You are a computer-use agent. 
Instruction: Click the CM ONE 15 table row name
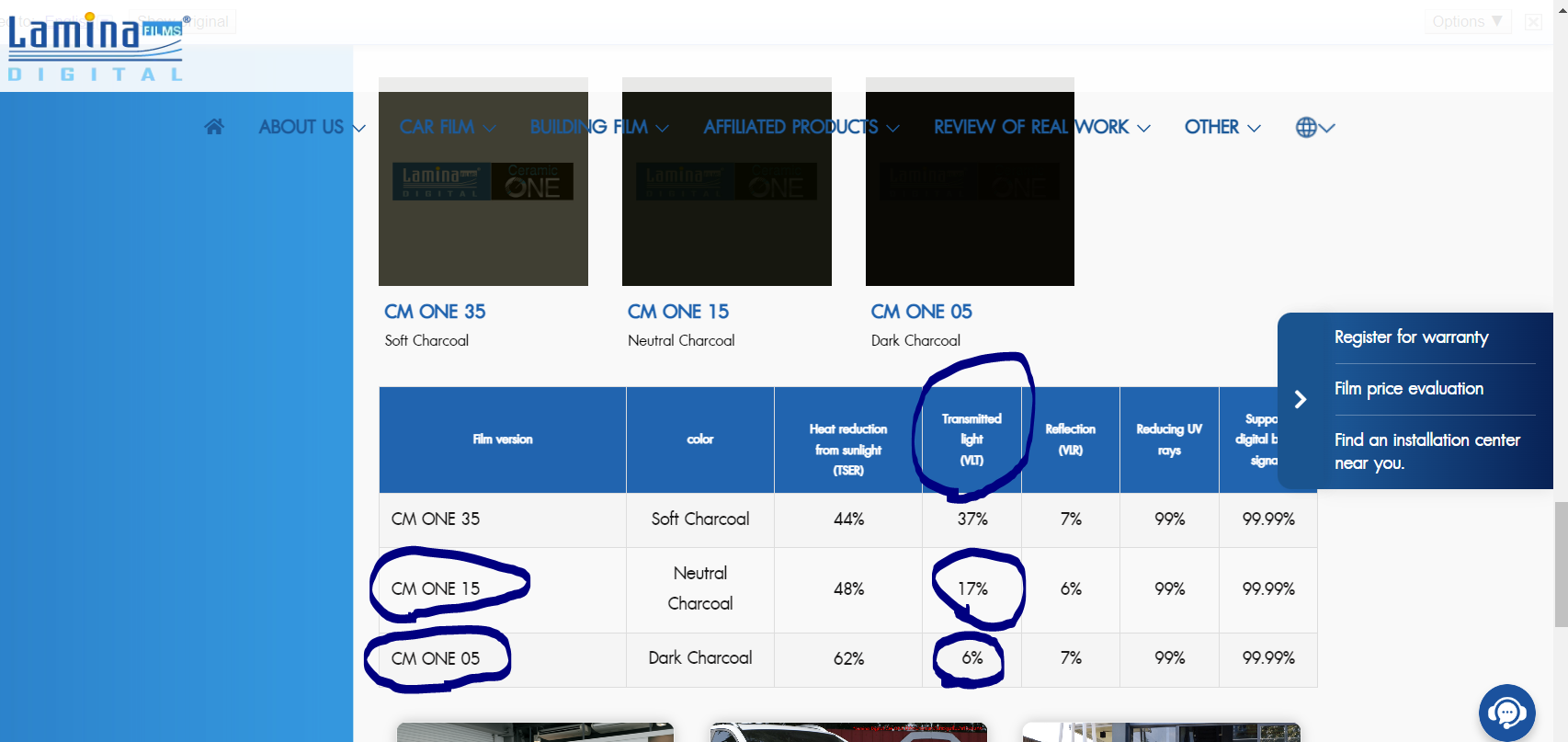point(436,589)
